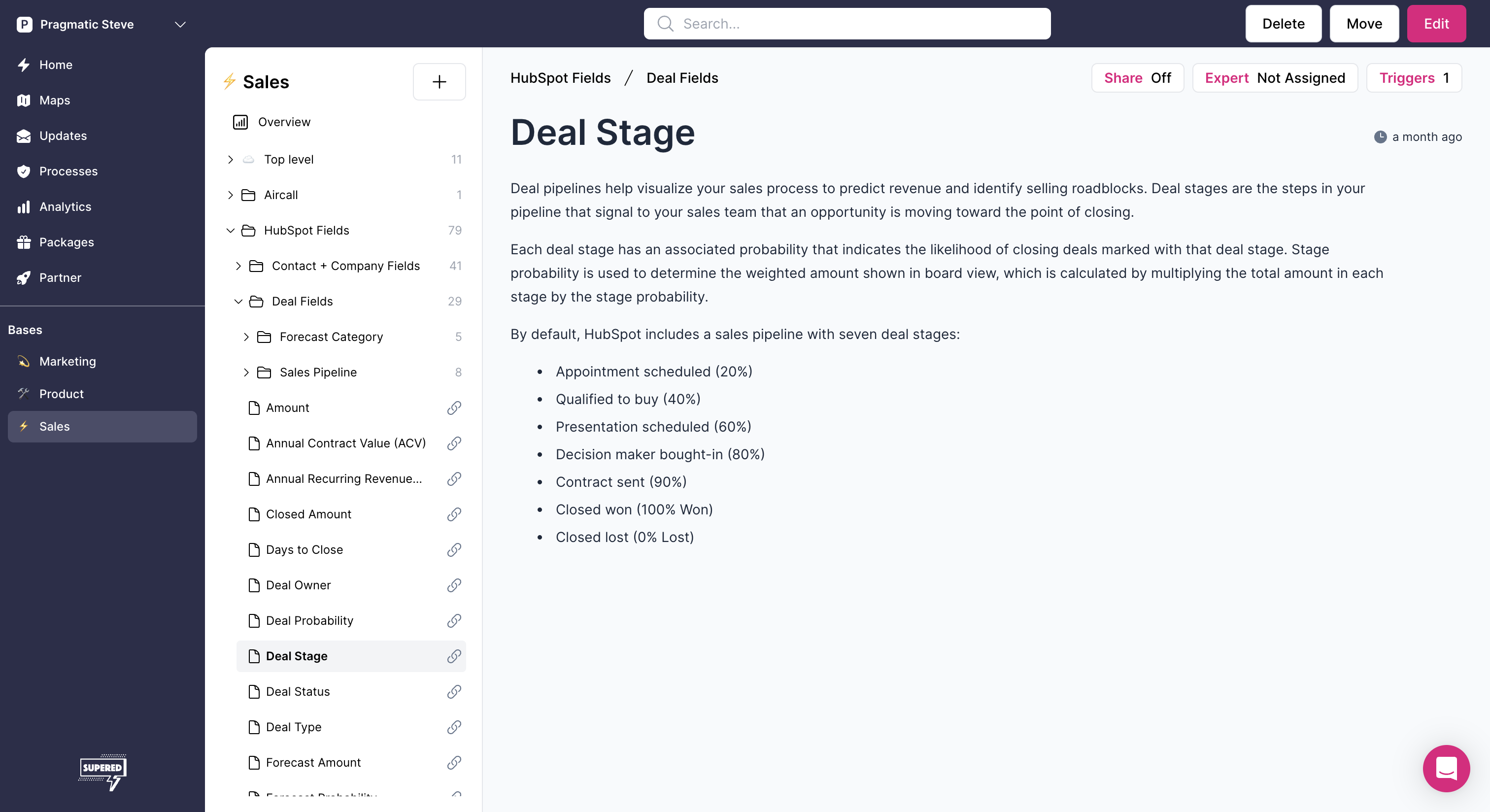Click the Overview chart icon
This screenshot has width=1490, height=812.
tap(240, 122)
